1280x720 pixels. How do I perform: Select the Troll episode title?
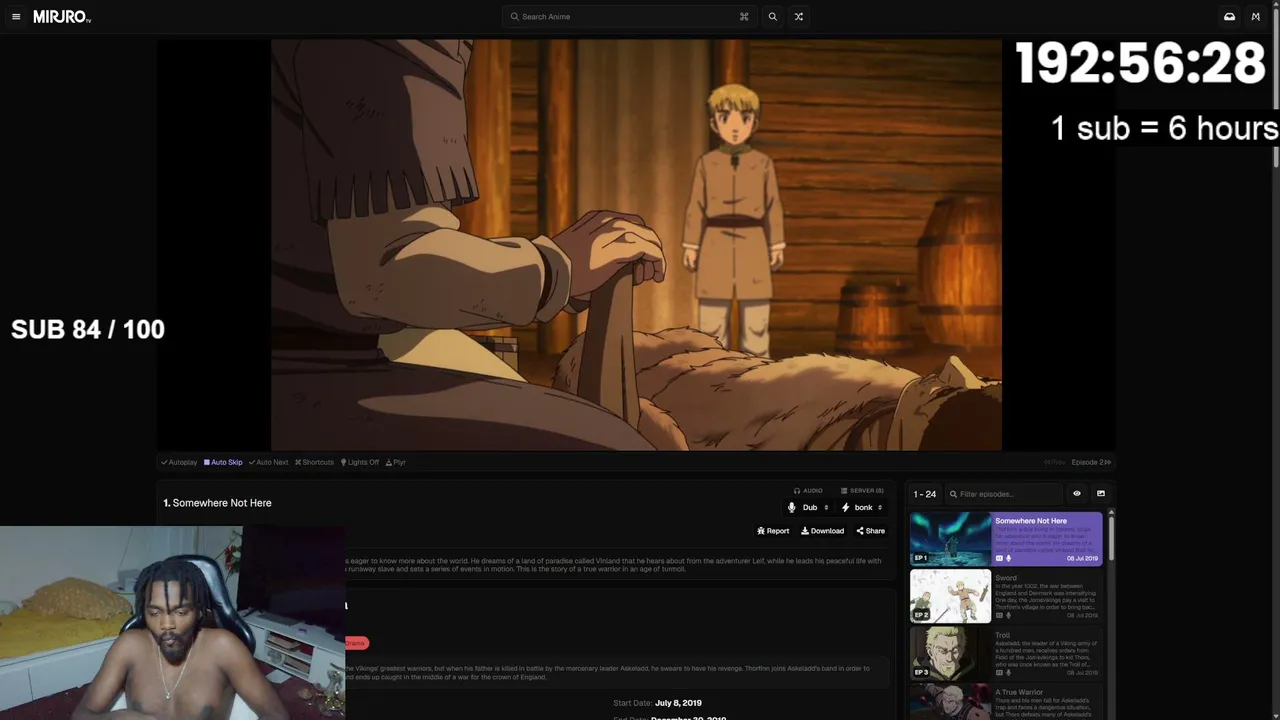point(1002,635)
